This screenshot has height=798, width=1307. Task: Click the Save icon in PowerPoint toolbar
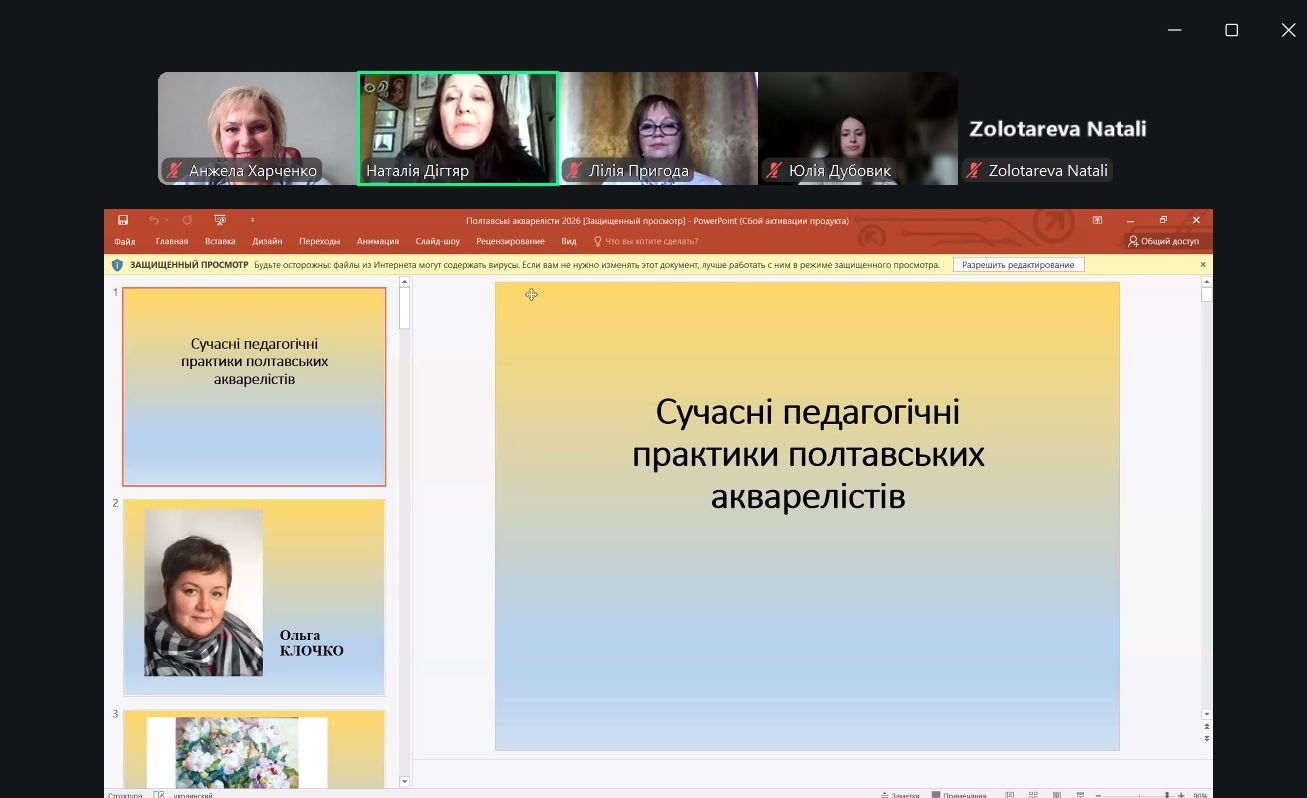tap(122, 220)
